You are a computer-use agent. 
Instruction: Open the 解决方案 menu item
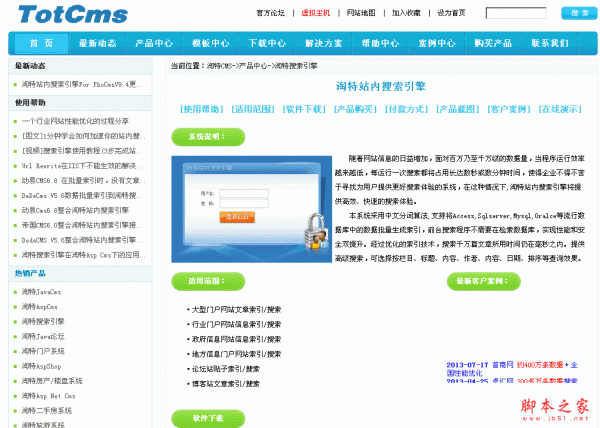point(323,43)
